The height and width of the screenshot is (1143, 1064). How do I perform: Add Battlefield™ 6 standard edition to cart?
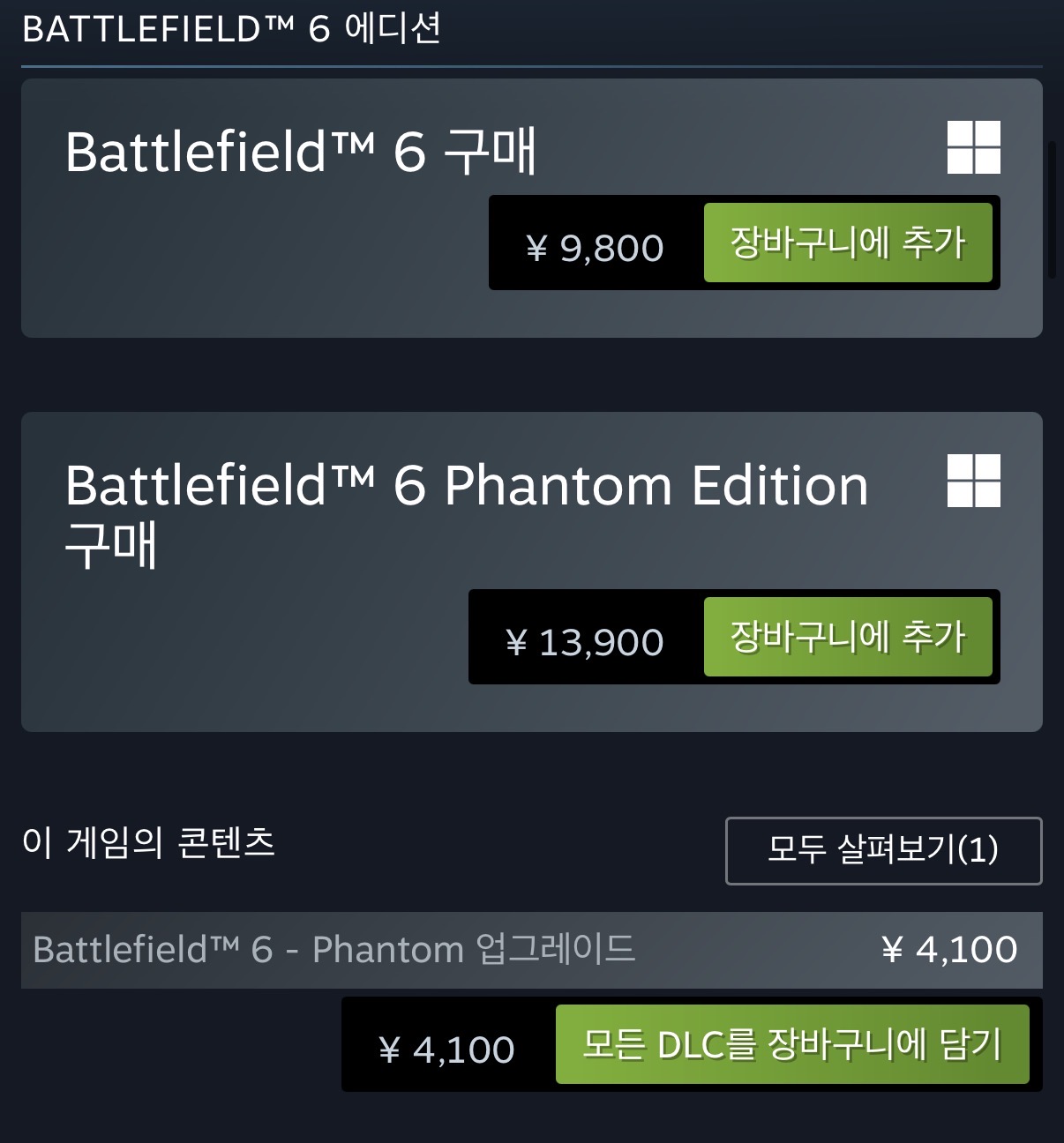(847, 243)
